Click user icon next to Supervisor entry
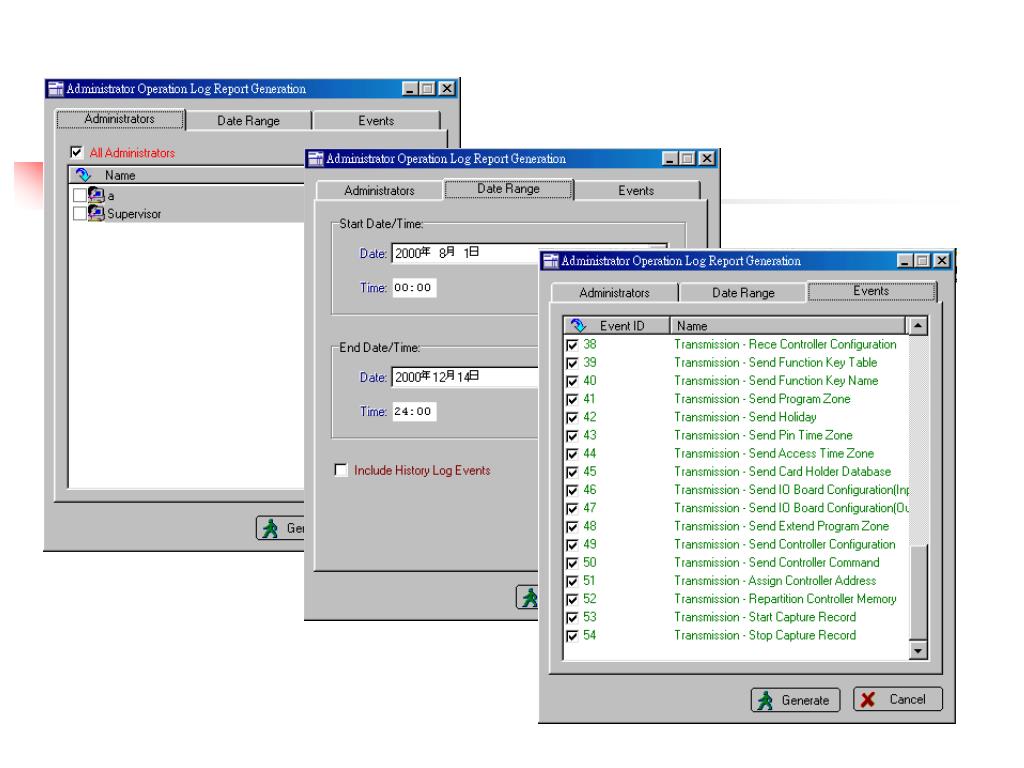 [x=96, y=213]
